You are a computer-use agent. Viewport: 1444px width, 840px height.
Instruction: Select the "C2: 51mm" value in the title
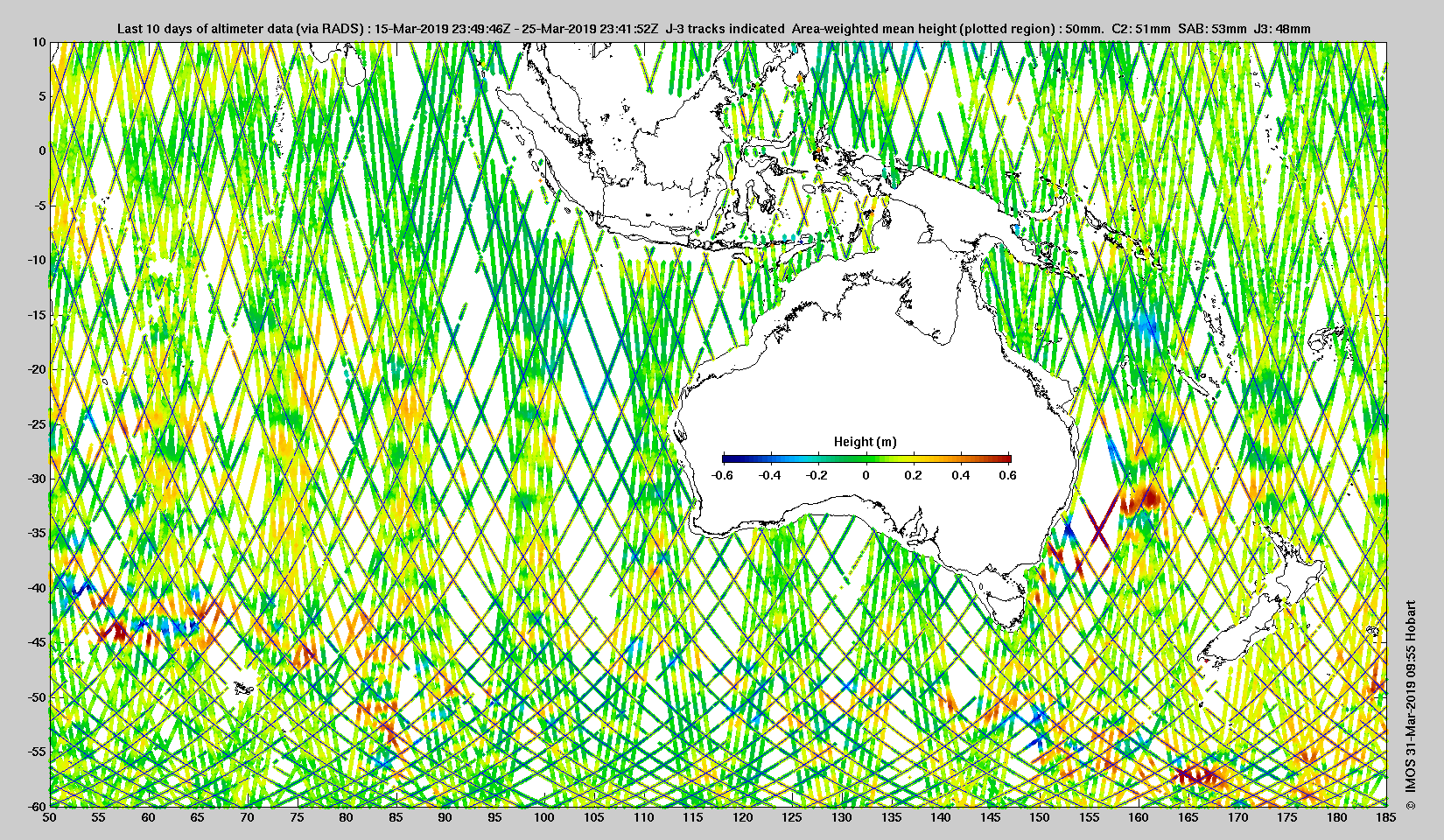coord(1140,29)
